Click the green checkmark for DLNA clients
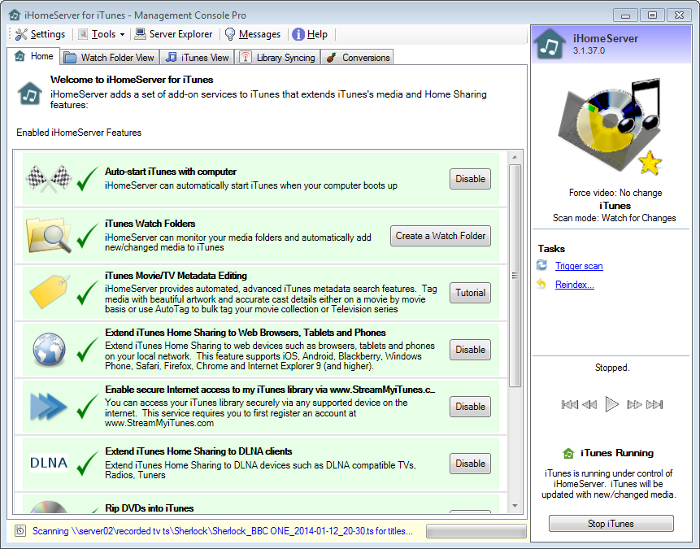 pyautogui.click(x=88, y=463)
